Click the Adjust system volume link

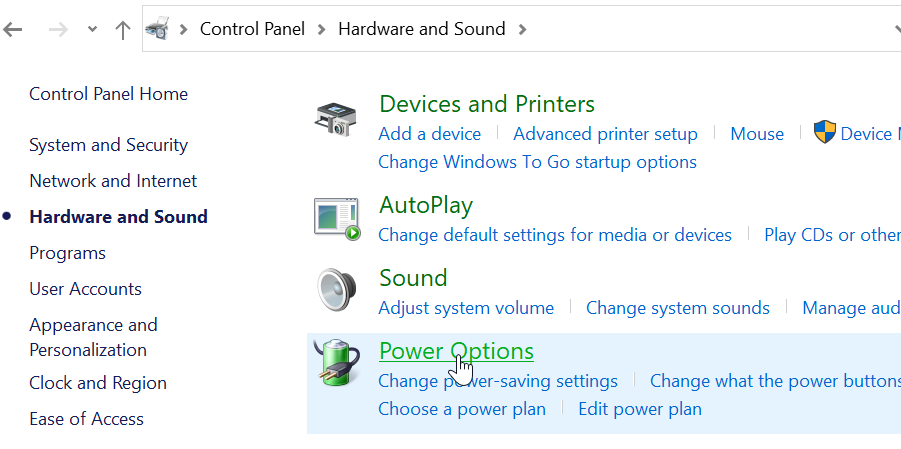tap(466, 308)
